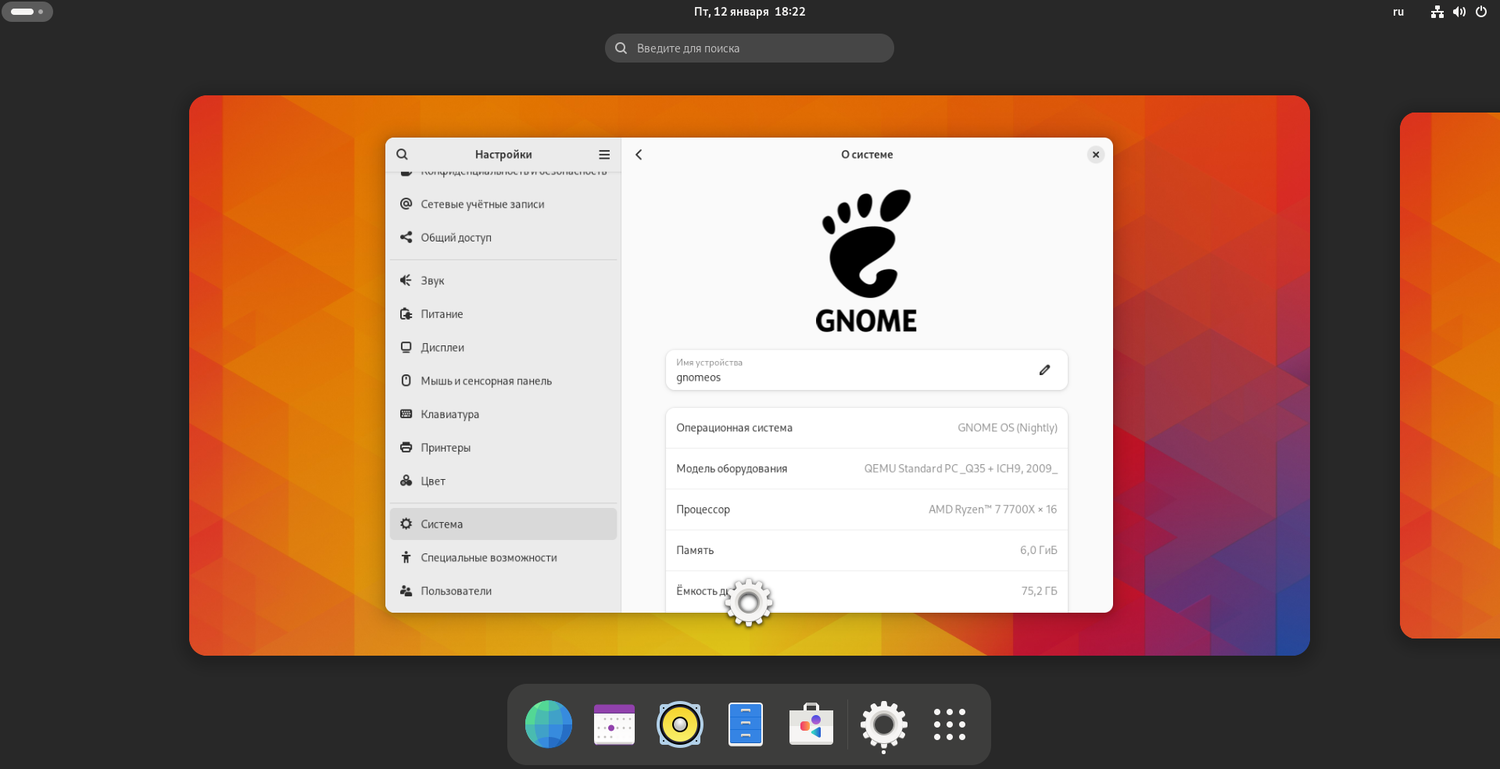Open the yellow speaker music app in dock
1500x769 pixels.
tap(680, 724)
